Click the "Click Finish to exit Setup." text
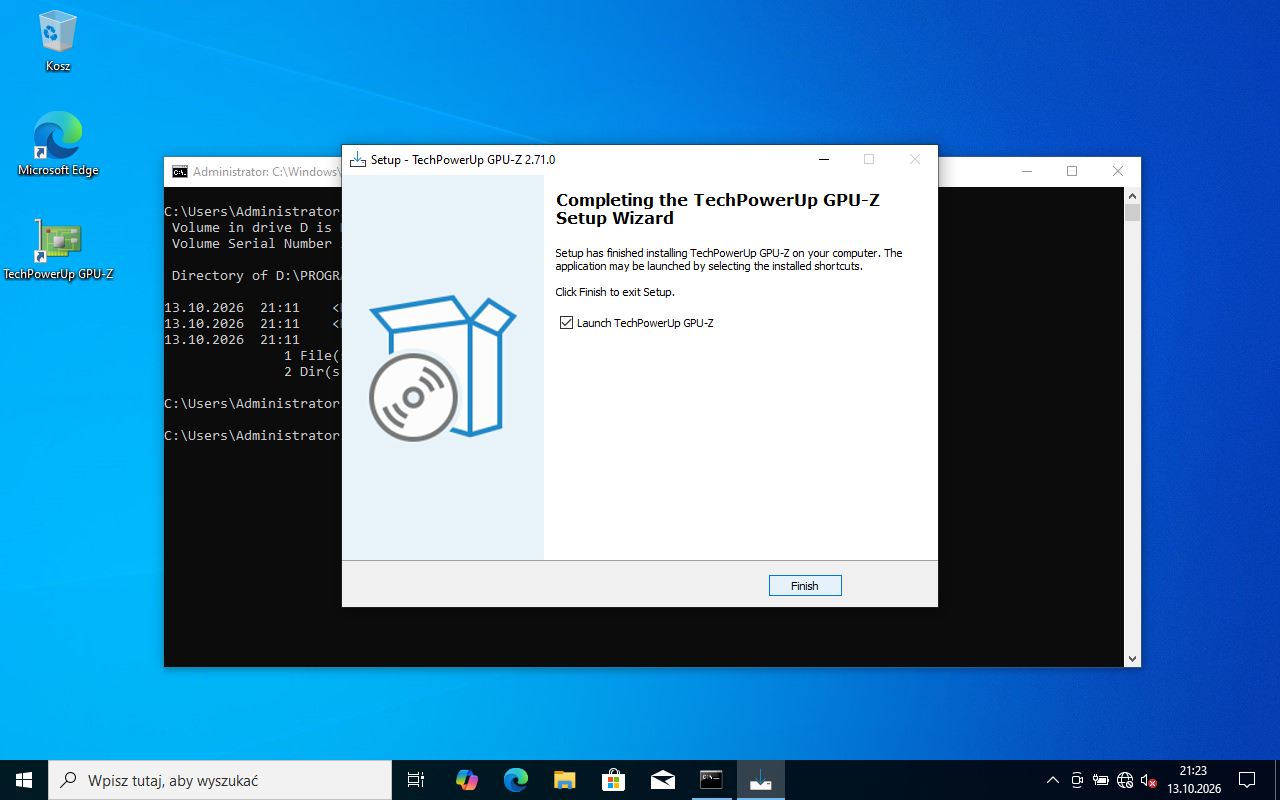The width and height of the screenshot is (1280, 800). [x=615, y=292]
